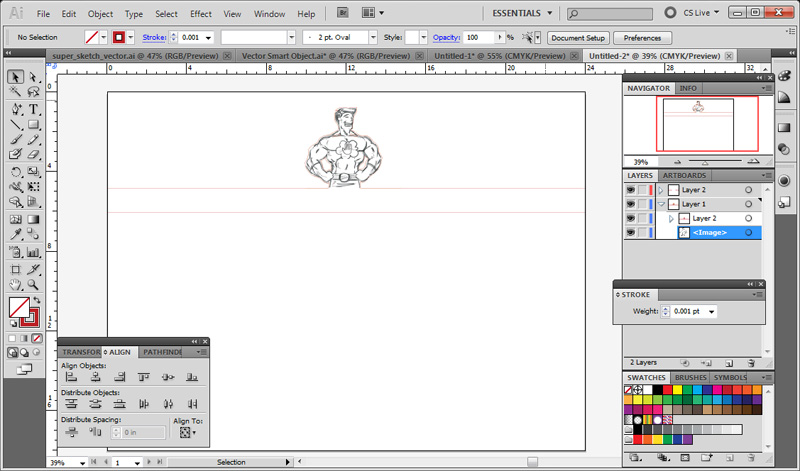Toggle visibility eye of <Image> row
Screen dimensions: 800x471
point(631,233)
